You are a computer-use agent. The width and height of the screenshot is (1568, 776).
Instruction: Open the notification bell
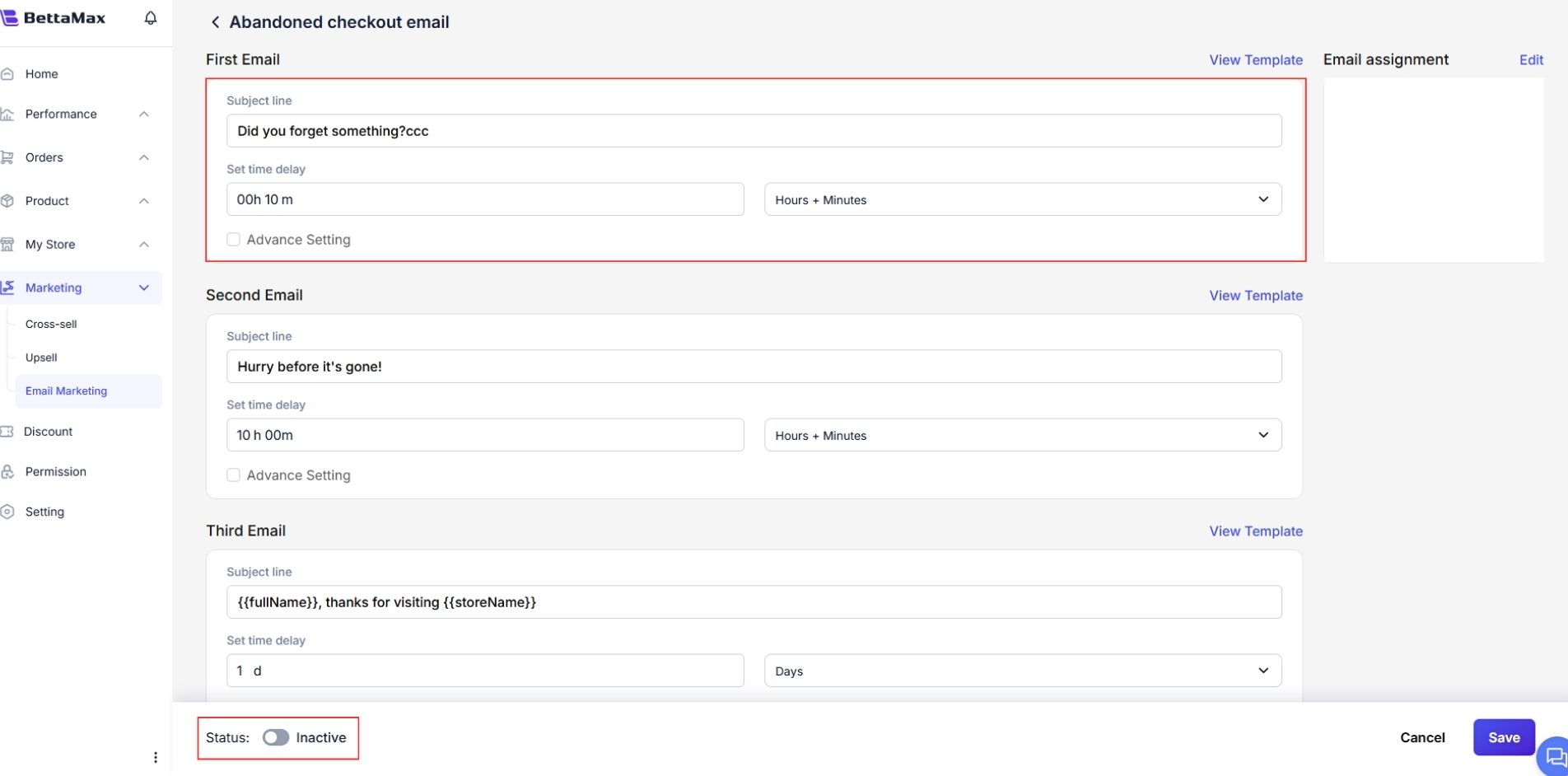150,16
